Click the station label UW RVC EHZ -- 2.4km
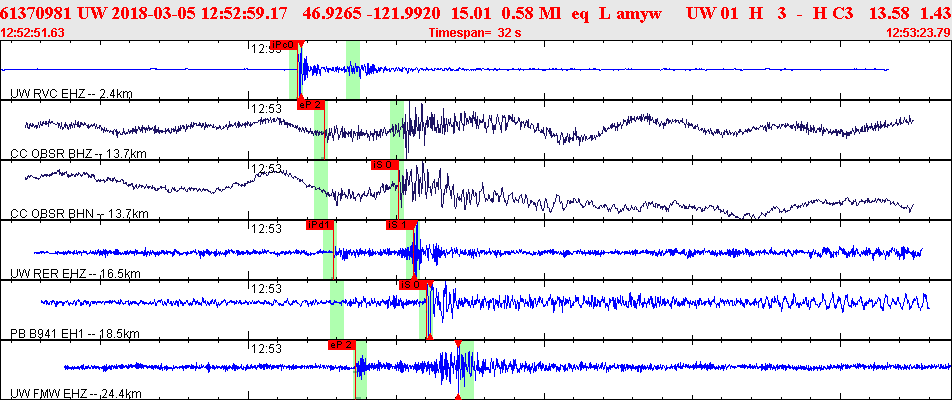Image resolution: width=952 pixels, height=400 pixels. (72, 93)
